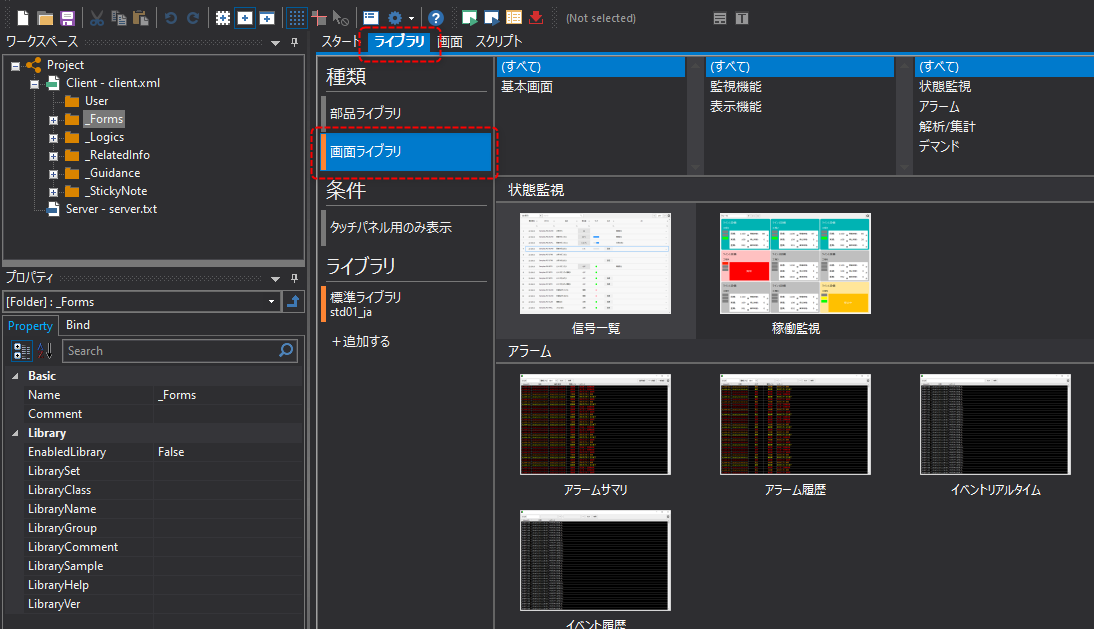Click the Save (floppy disk) toolbar icon

67,18
